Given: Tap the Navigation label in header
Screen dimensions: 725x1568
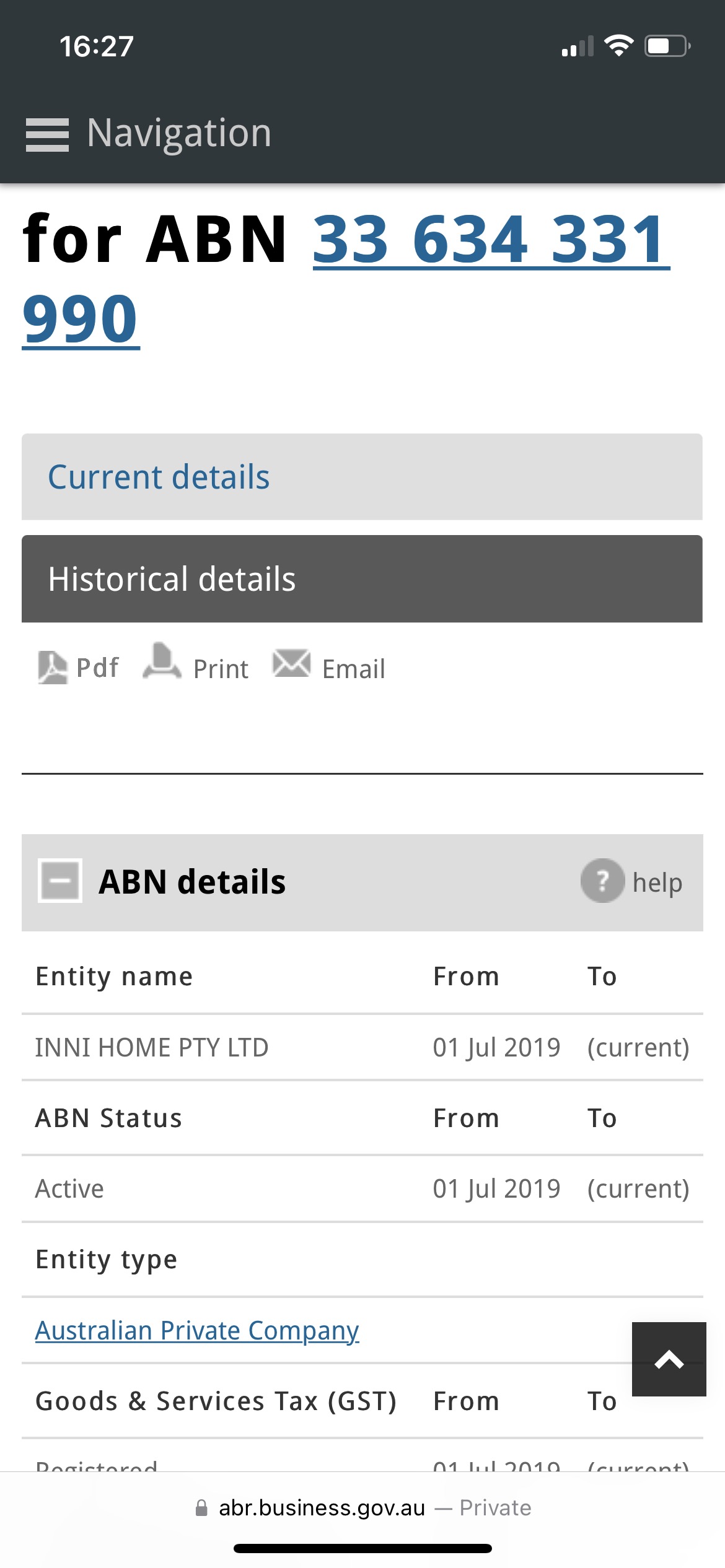Looking at the screenshot, I should click(x=179, y=133).
